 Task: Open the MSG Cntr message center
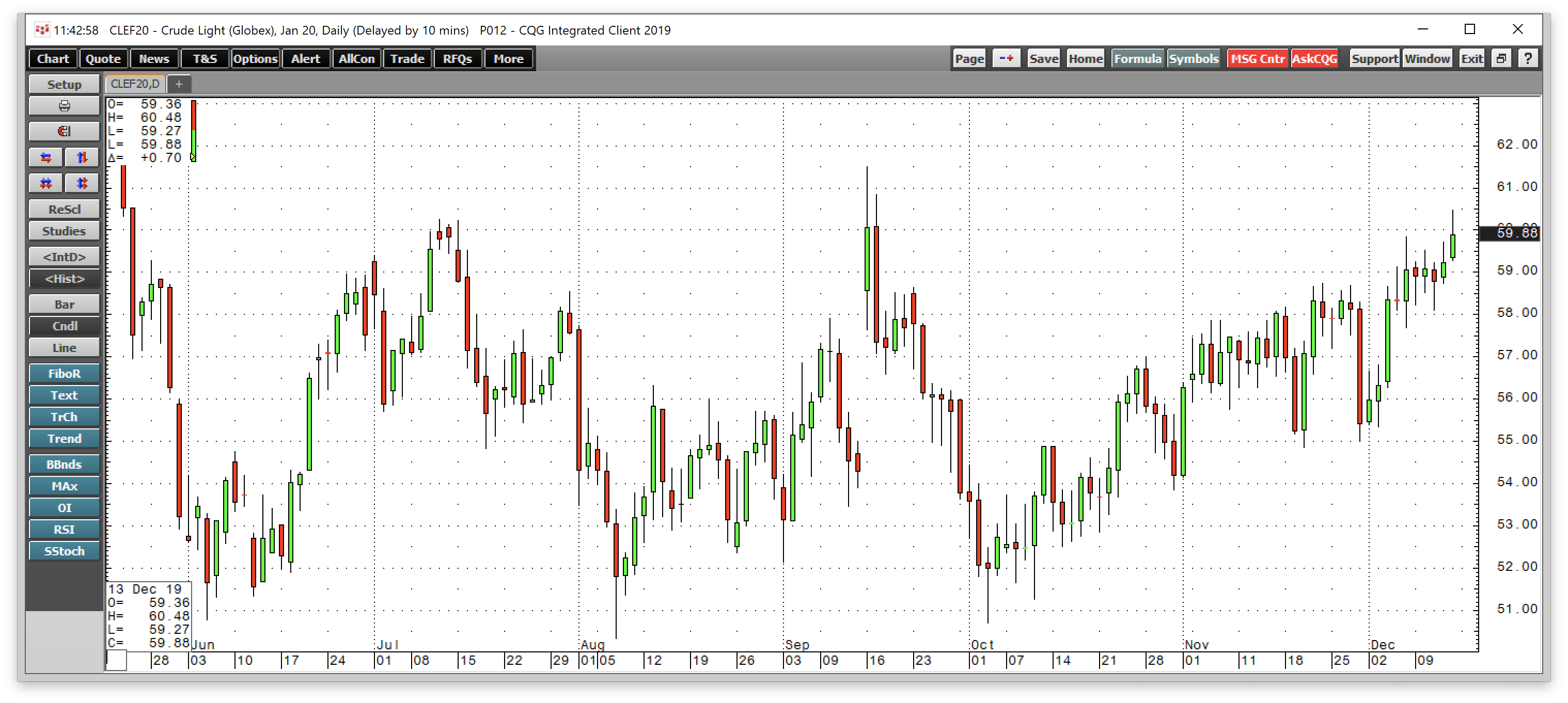pyautogui.click(x=1258, y=58)
